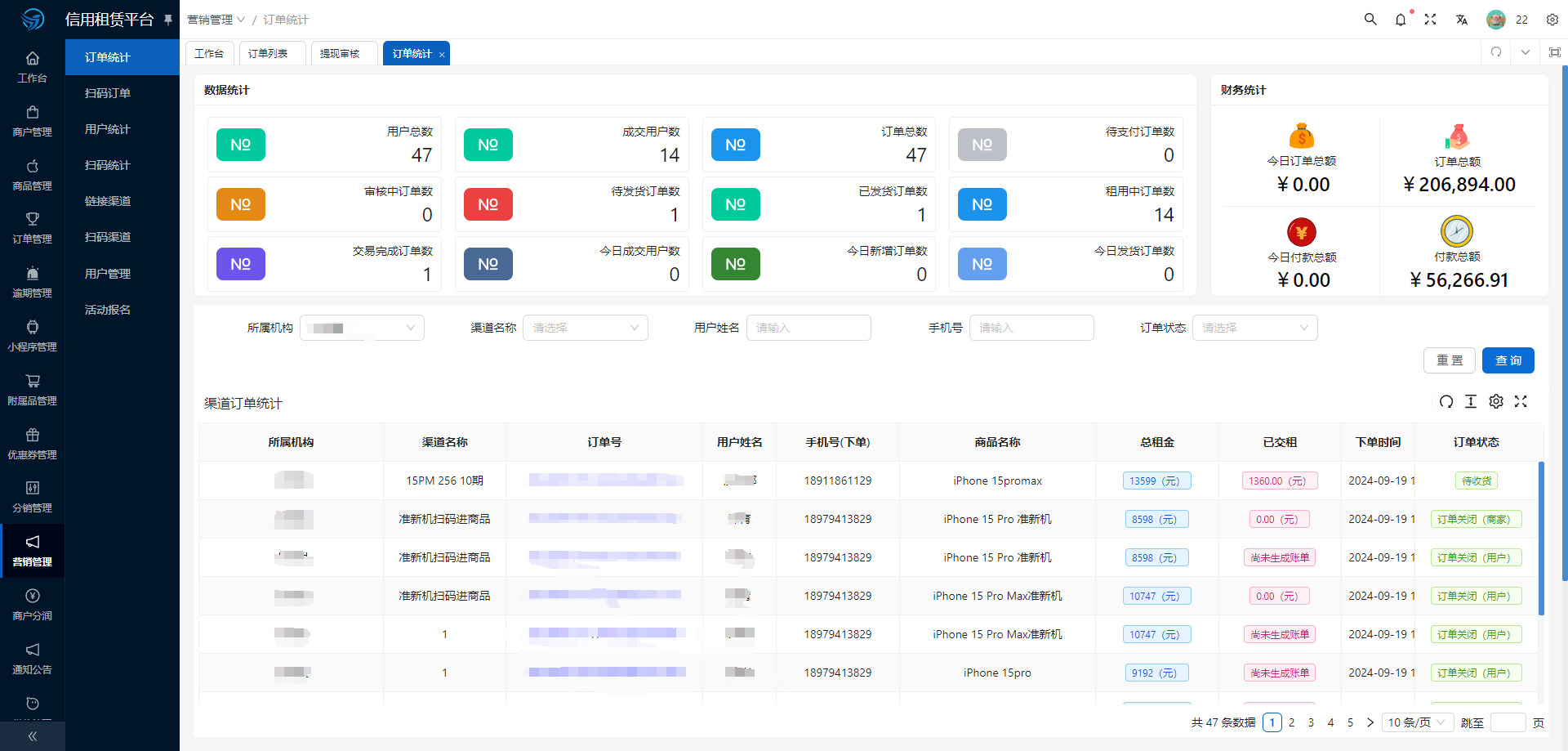
Task: Open 小程序管理 in the left sidebar
Action: [x=33, y=336]
